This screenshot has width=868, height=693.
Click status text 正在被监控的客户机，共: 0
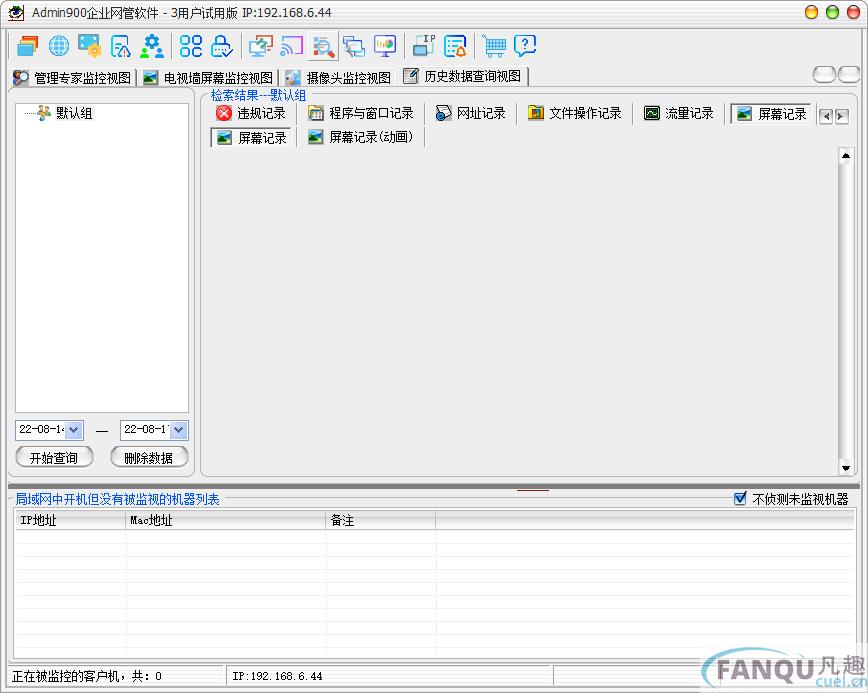(87, 676)
